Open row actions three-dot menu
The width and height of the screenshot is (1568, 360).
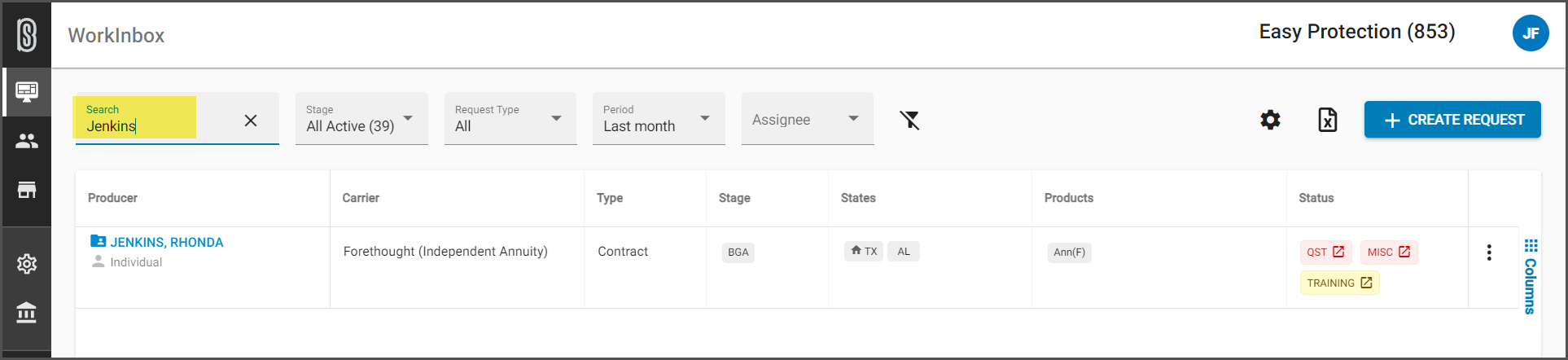1489,252
